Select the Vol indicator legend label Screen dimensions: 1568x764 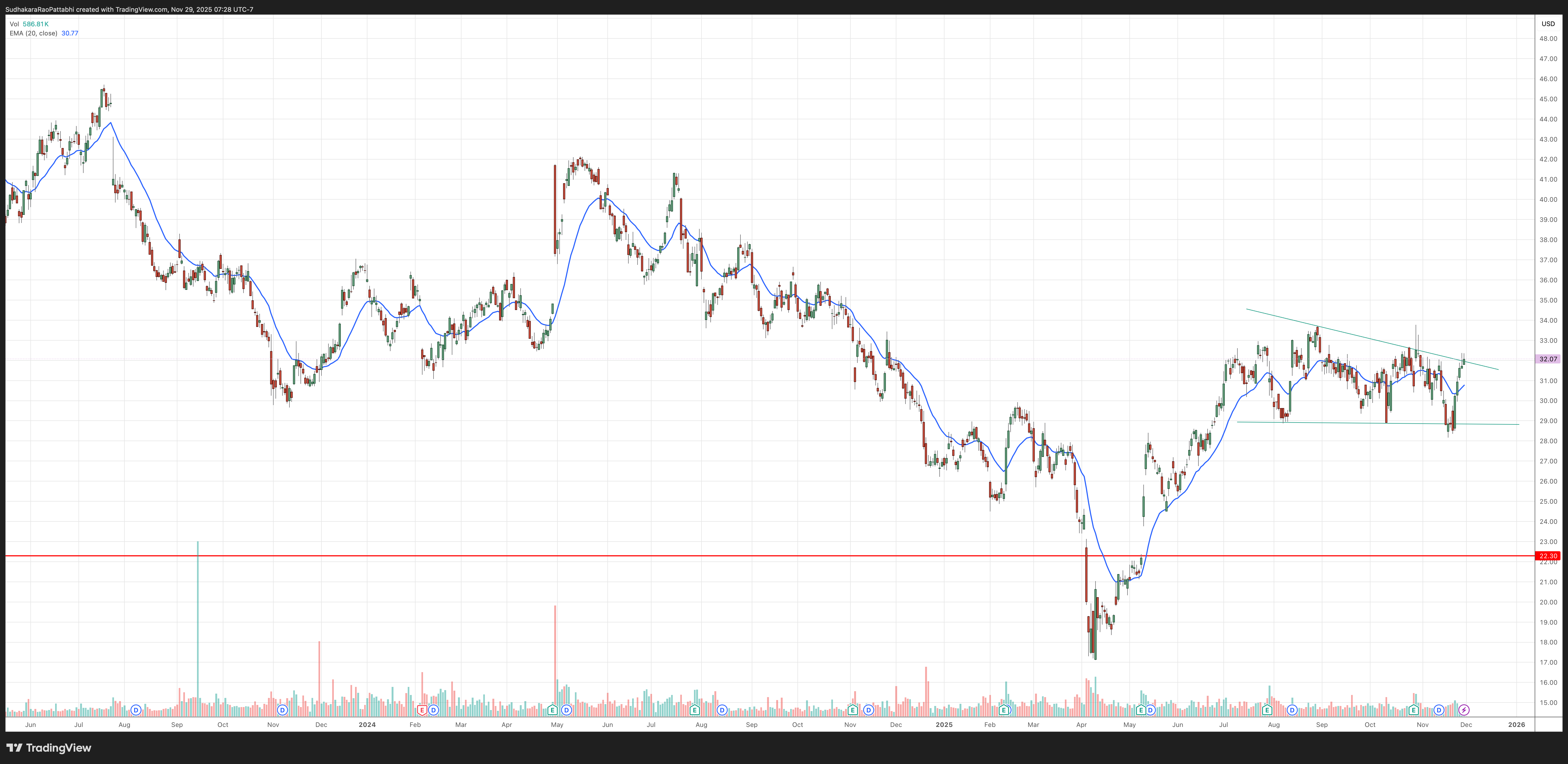[14, 24]
